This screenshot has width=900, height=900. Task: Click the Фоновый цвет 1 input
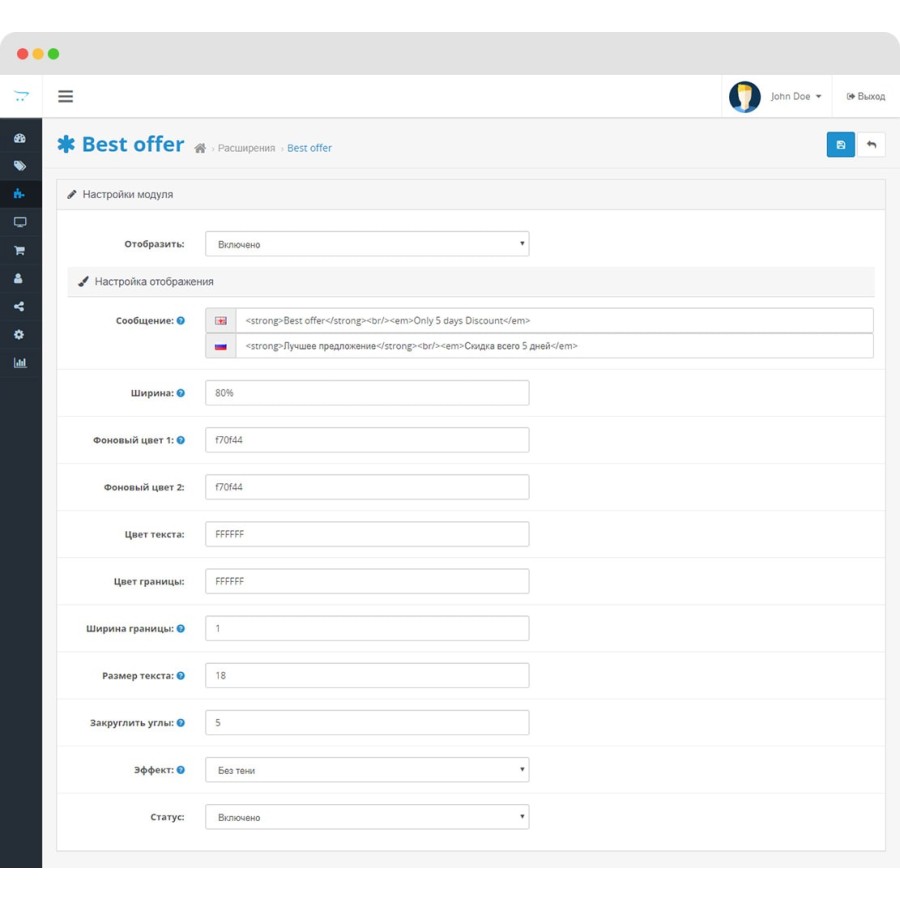click(367, 440)
